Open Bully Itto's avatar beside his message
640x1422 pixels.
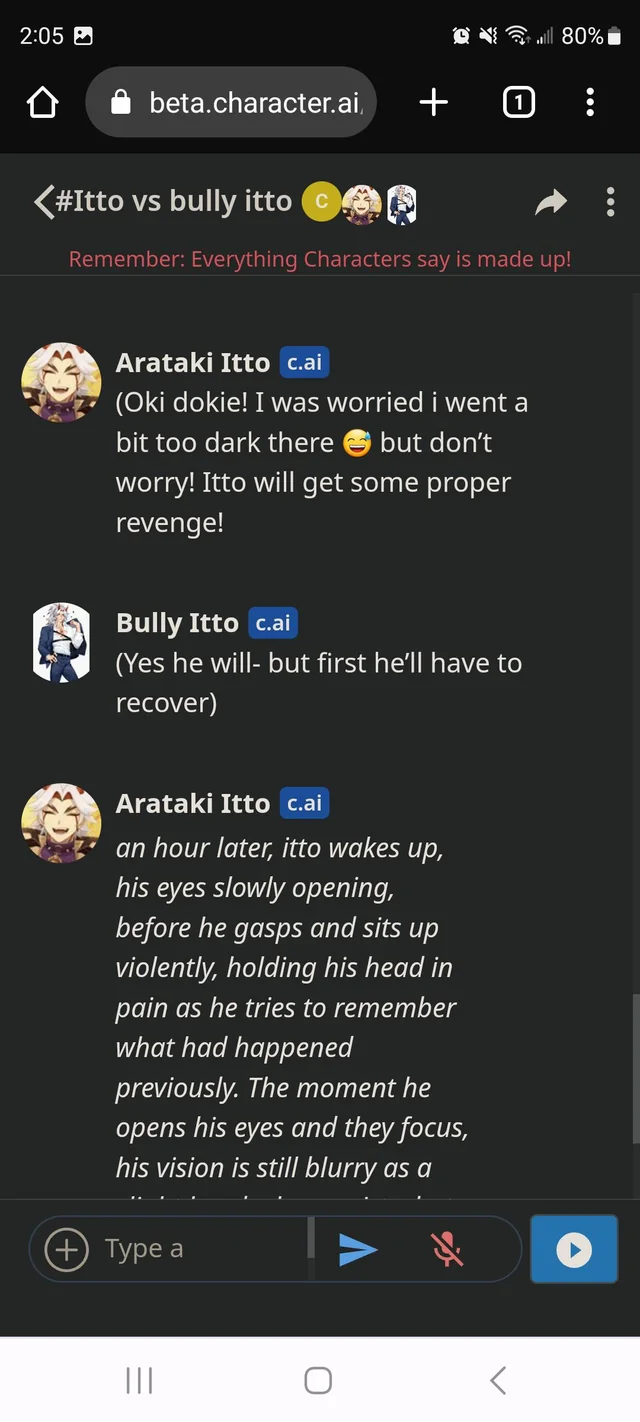[x=61, y=642]
